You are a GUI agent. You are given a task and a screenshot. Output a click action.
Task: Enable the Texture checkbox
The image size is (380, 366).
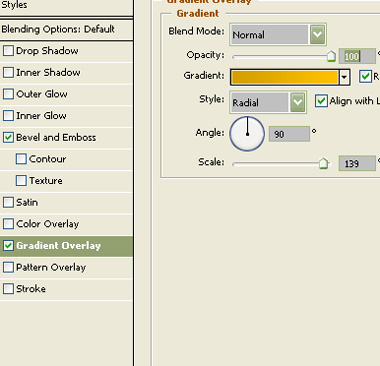coord(21,181)
